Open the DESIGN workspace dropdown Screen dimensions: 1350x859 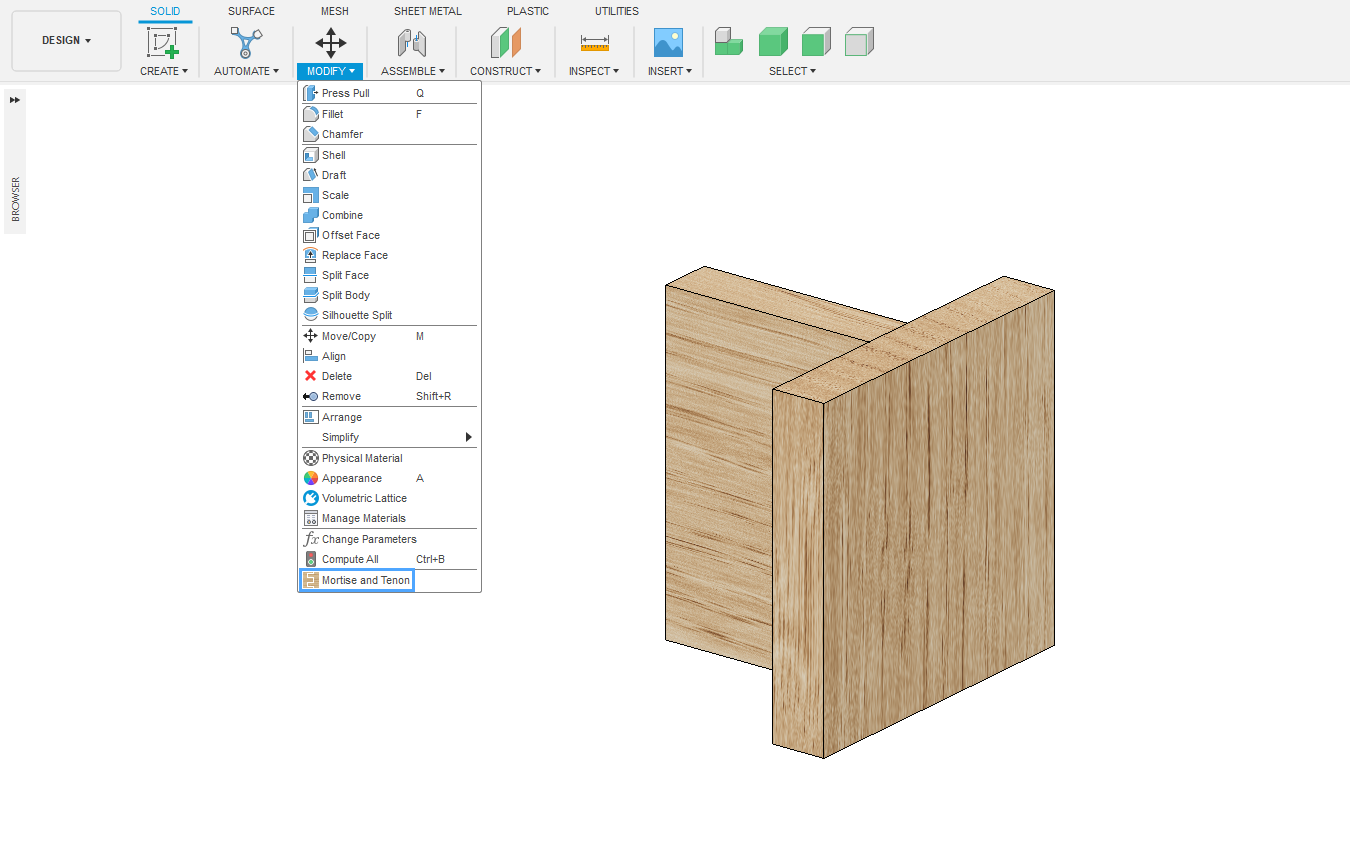click(66, 41)
